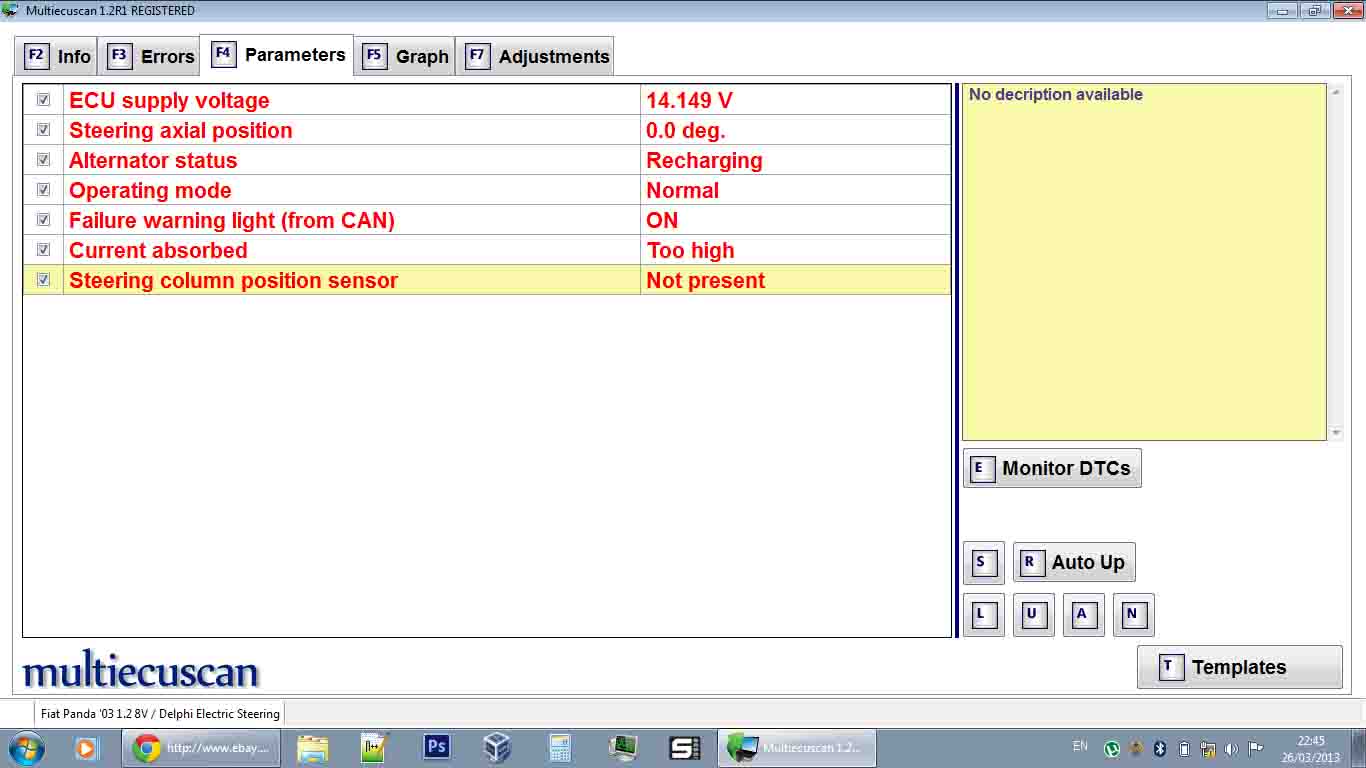Open Photoshop from the taskbar
Viewport: 1366px width, 768px height.
click(437, 747)
